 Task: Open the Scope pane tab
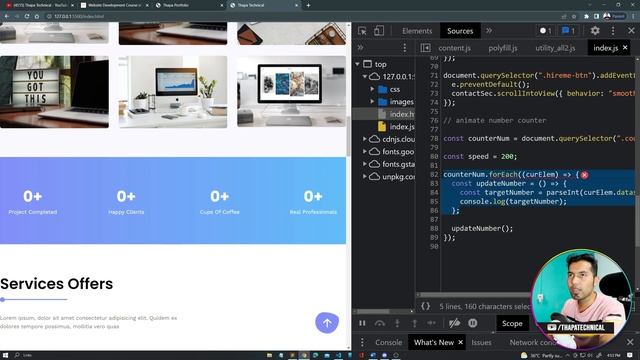click(x=512, y=324)
